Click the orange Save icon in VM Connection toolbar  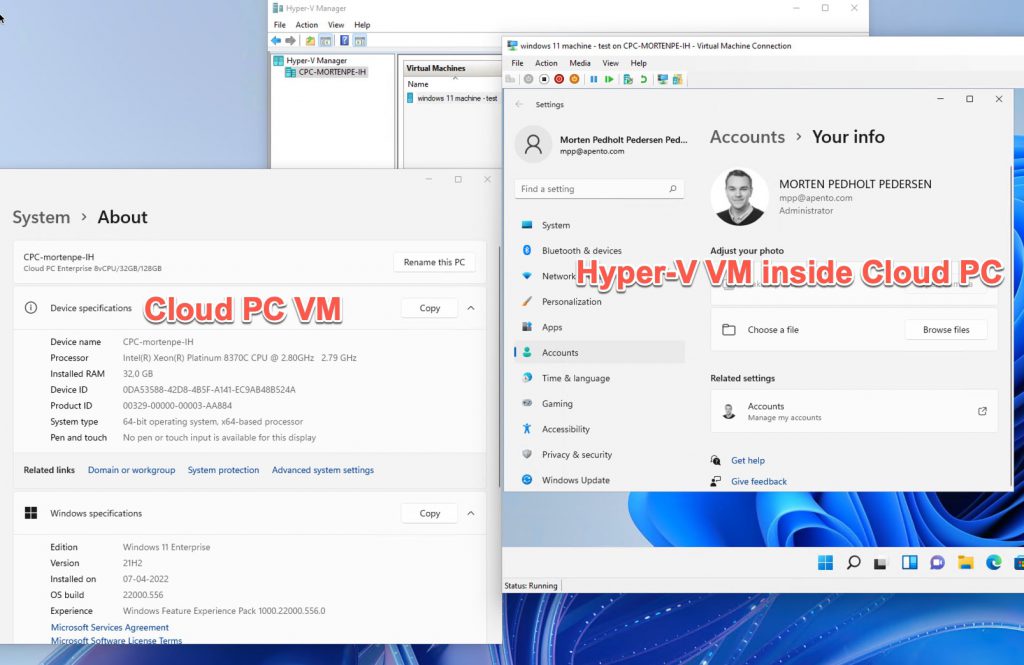coord(574,79)
